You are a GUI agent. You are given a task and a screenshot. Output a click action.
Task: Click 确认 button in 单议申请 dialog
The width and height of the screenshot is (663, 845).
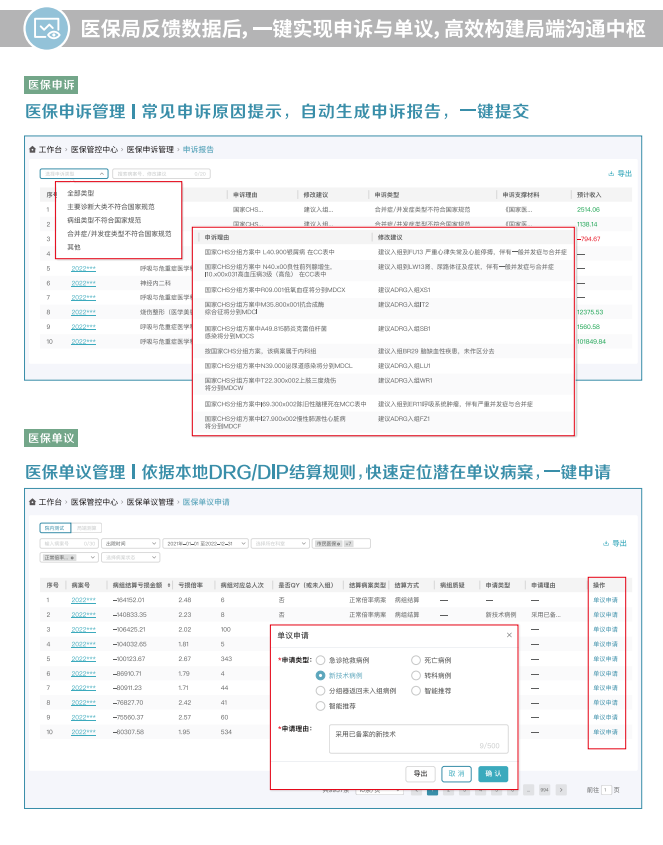(x=492, y=773)
